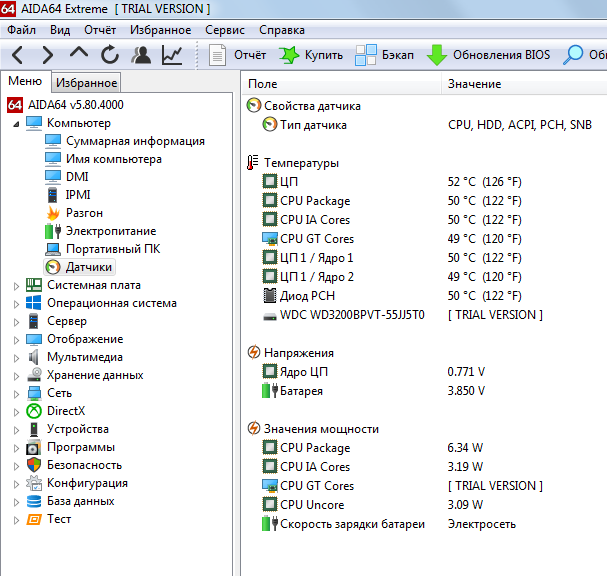
Task: Expand the Сеть node
Action: [16, 394]
